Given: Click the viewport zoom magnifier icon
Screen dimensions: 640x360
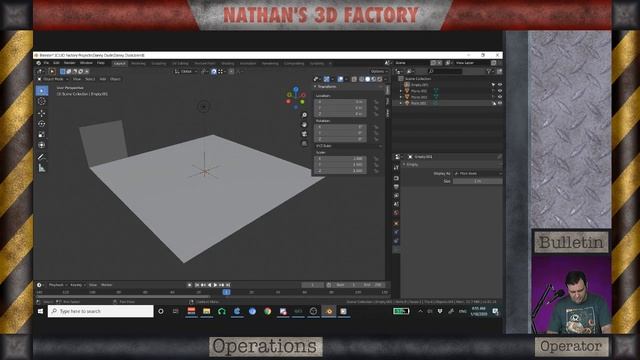Looking at the screenshot, I should pos(304,115).
